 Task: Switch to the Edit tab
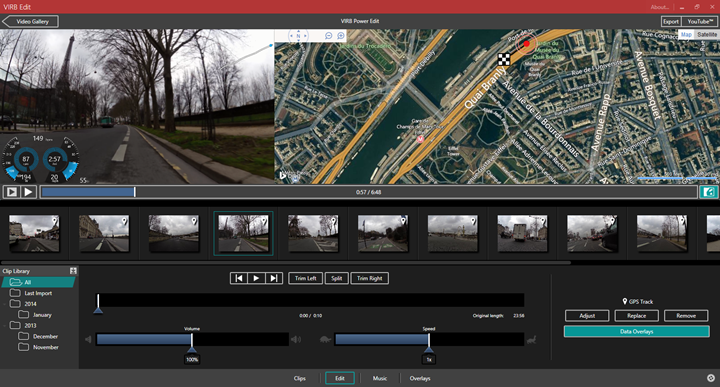pos(340,378)
